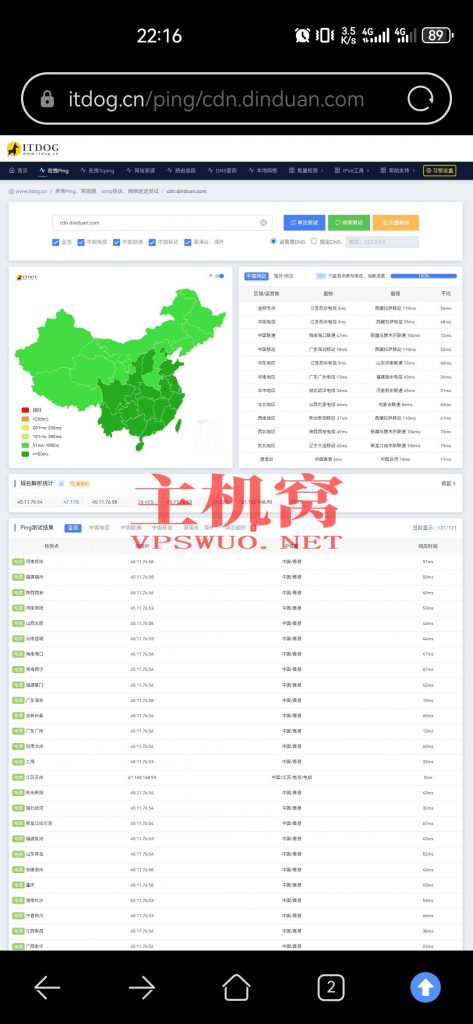This screenshot has width=473, height=1024.
Task: Open the browser home page icon
Action: pos(236,987)
